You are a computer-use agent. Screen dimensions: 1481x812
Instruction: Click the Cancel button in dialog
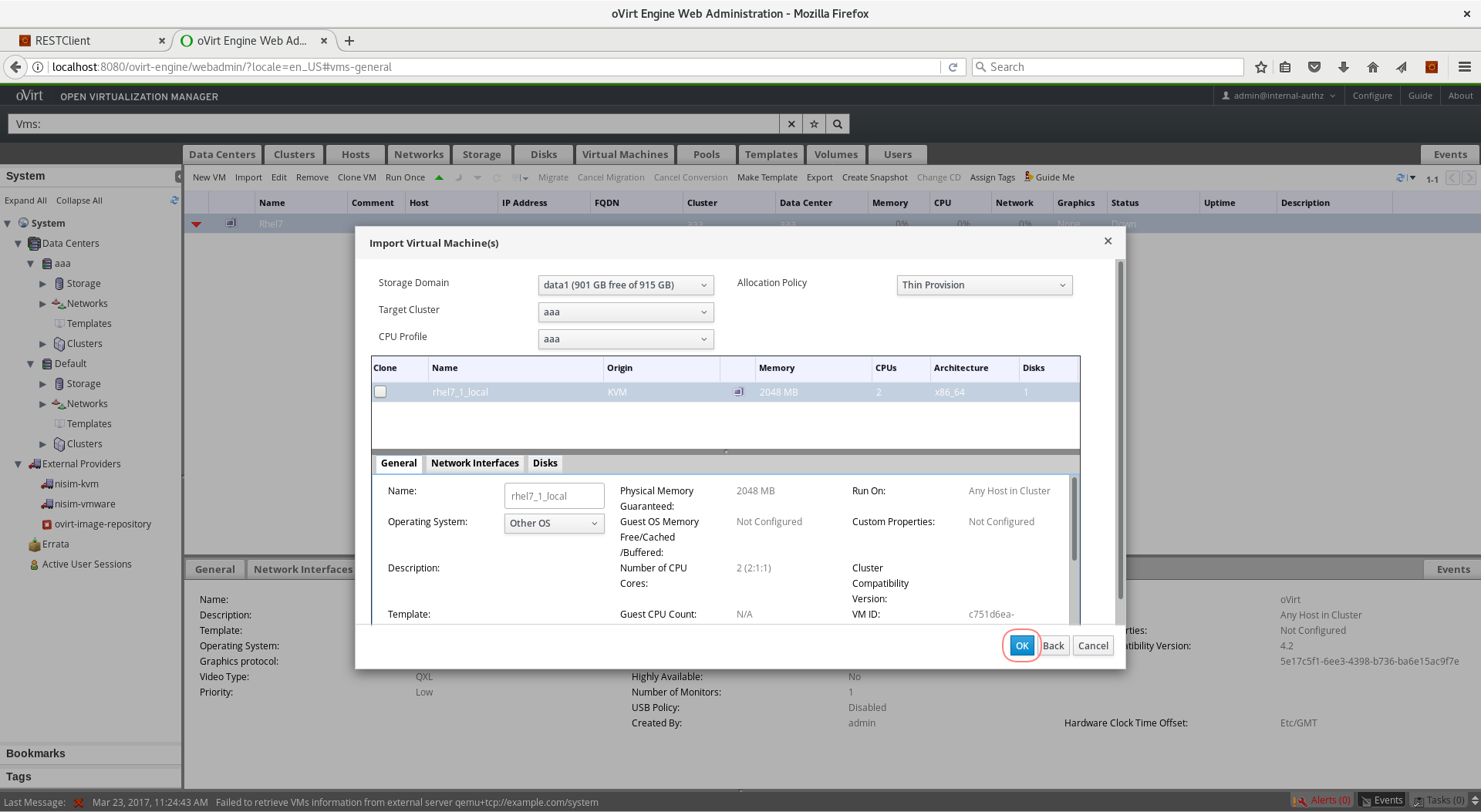1092,646
